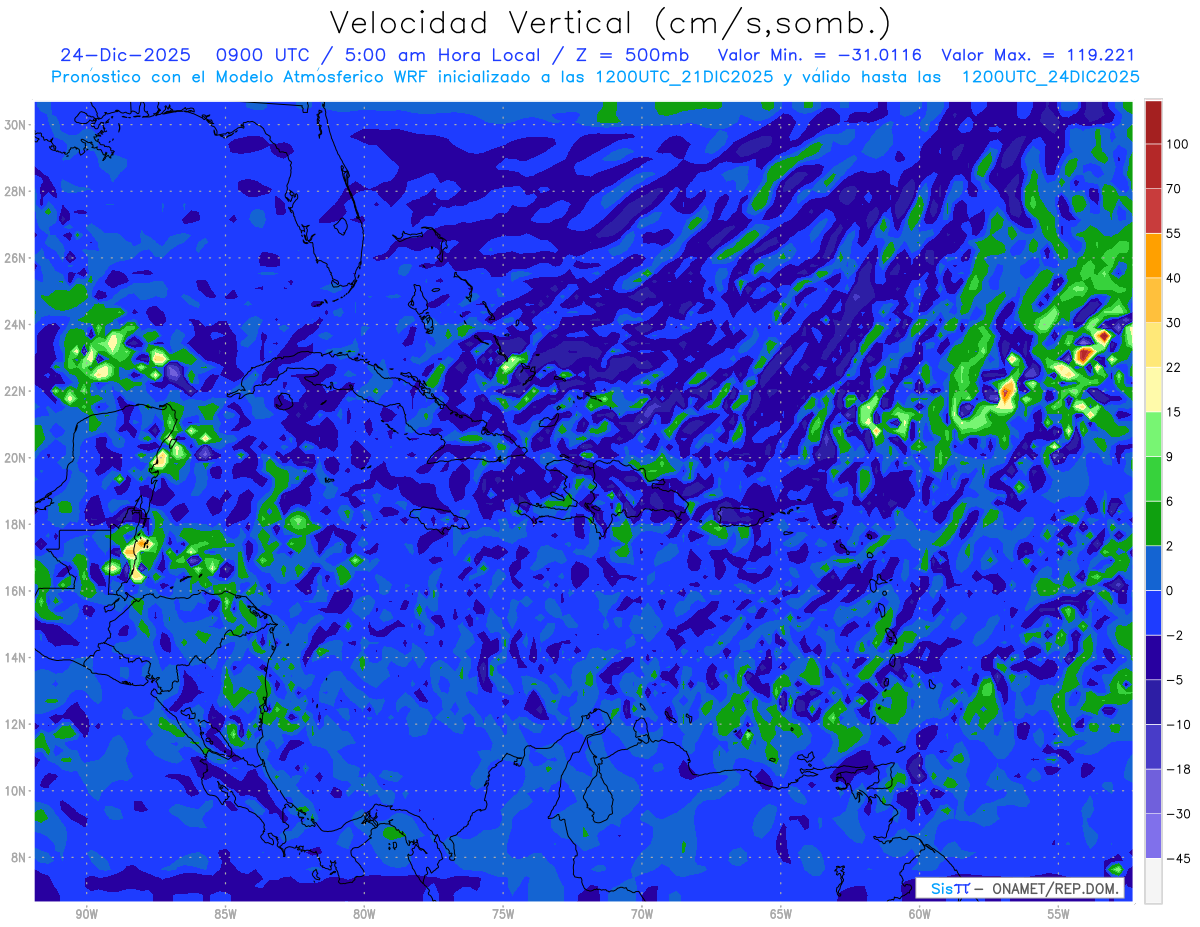The height and width of the screenshot is (927, 1200).
Task: Pick the light green swatch between 9 and 15
Action: point(1153,434)
